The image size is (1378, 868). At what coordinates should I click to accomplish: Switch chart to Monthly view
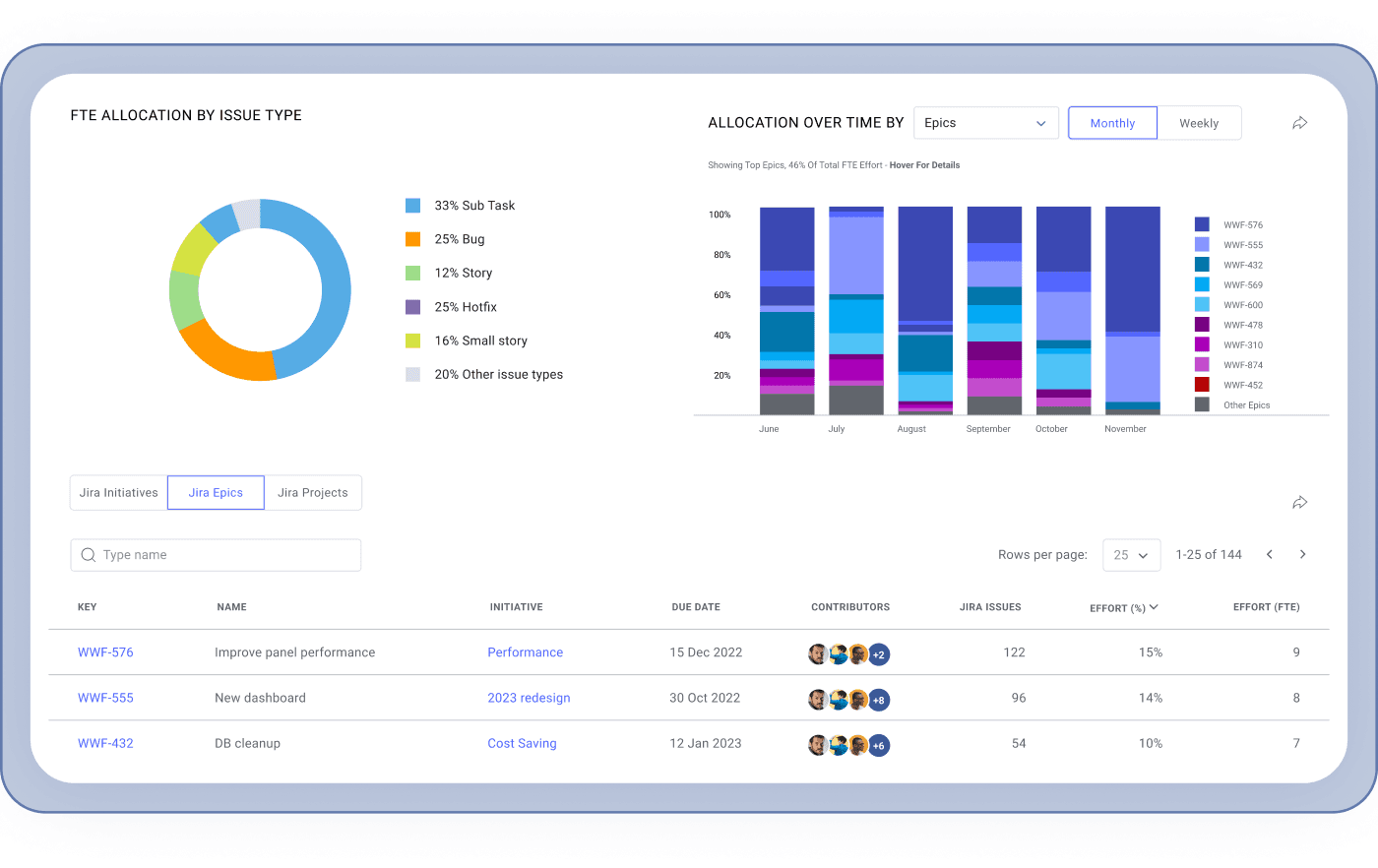(x=1112, y=123)
